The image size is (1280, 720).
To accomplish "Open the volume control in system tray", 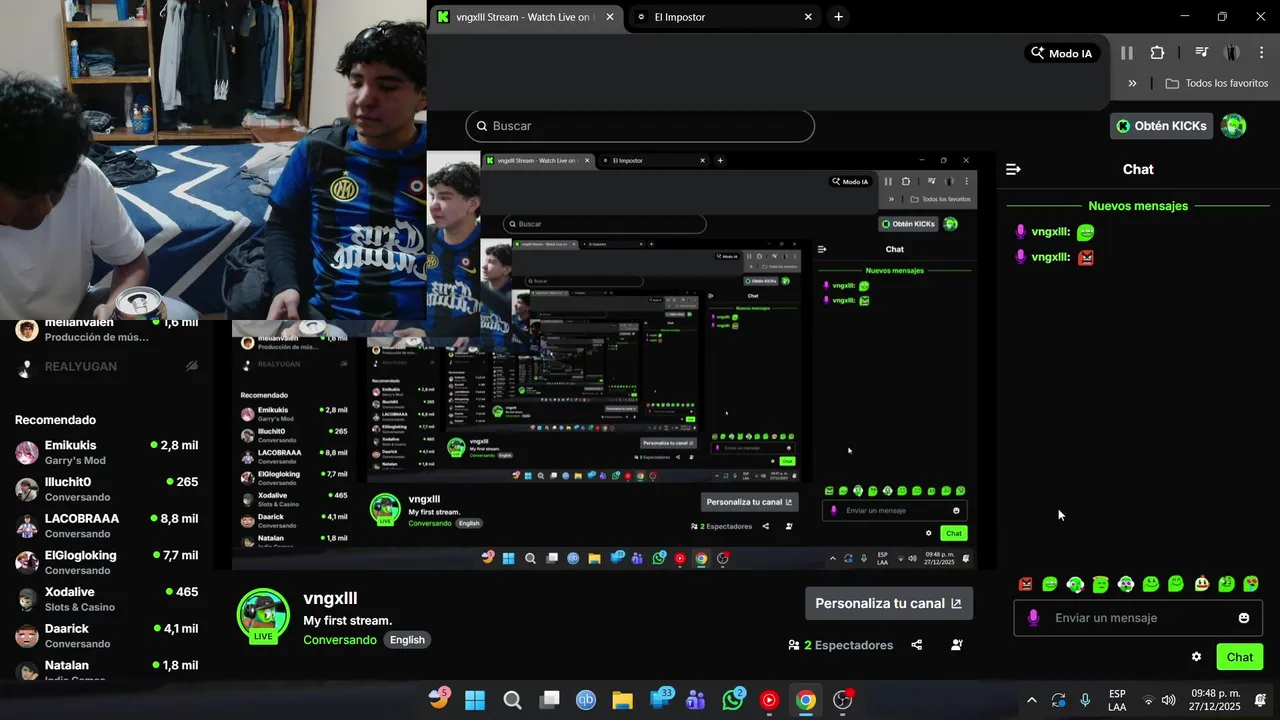I will pos(1168,700).
